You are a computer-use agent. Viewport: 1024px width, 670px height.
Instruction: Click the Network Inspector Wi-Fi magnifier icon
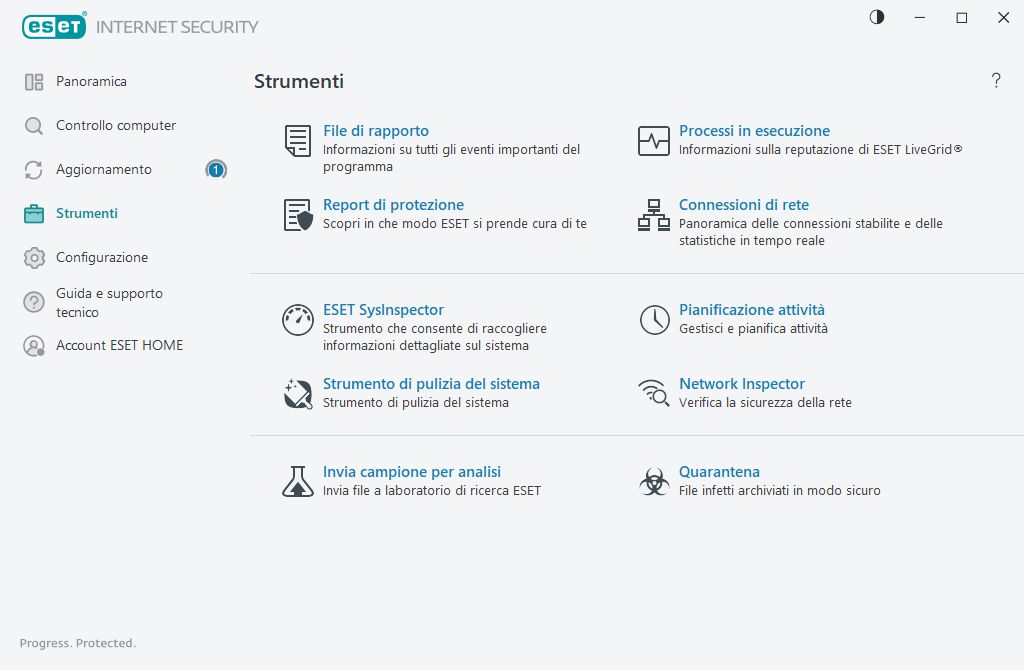point(654,394)
